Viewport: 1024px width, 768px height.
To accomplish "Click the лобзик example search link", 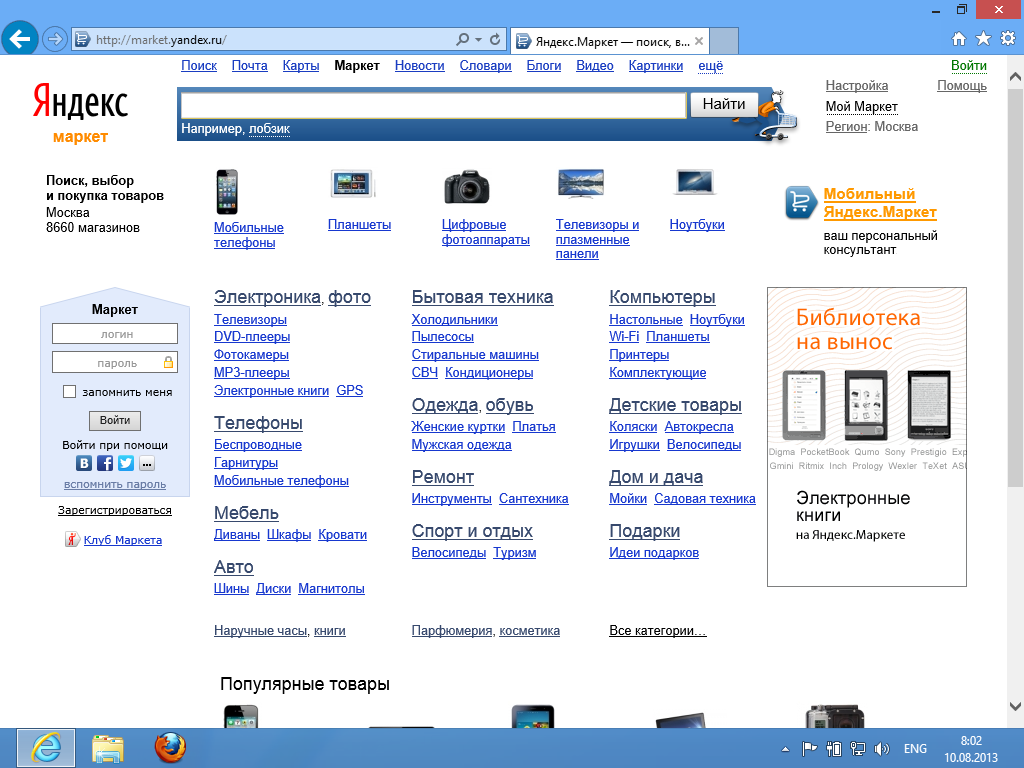I will [x=269, y=129].
